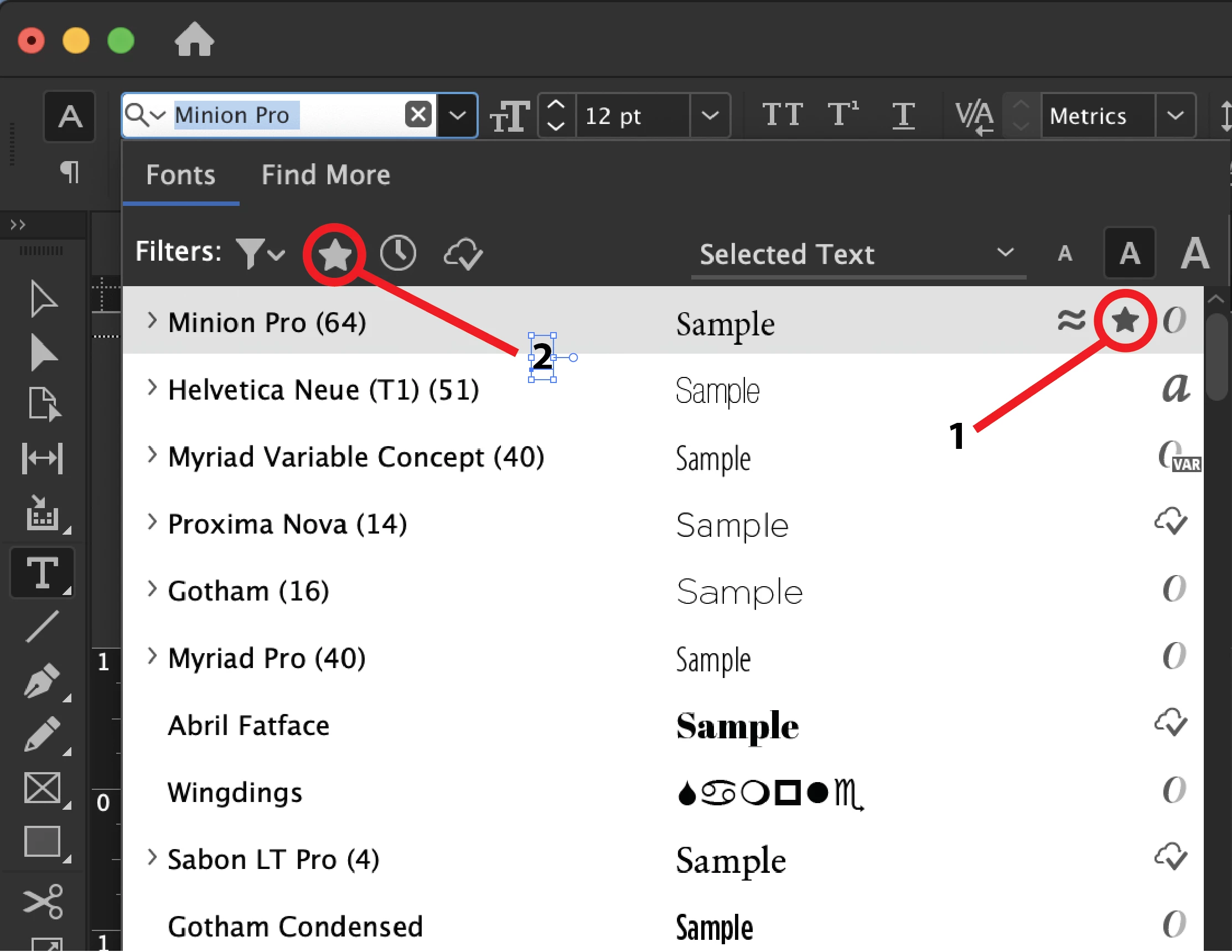Screen dimensions: 1232x952
Task: Toggle the favorites star filter
Action: coord(334,255)
